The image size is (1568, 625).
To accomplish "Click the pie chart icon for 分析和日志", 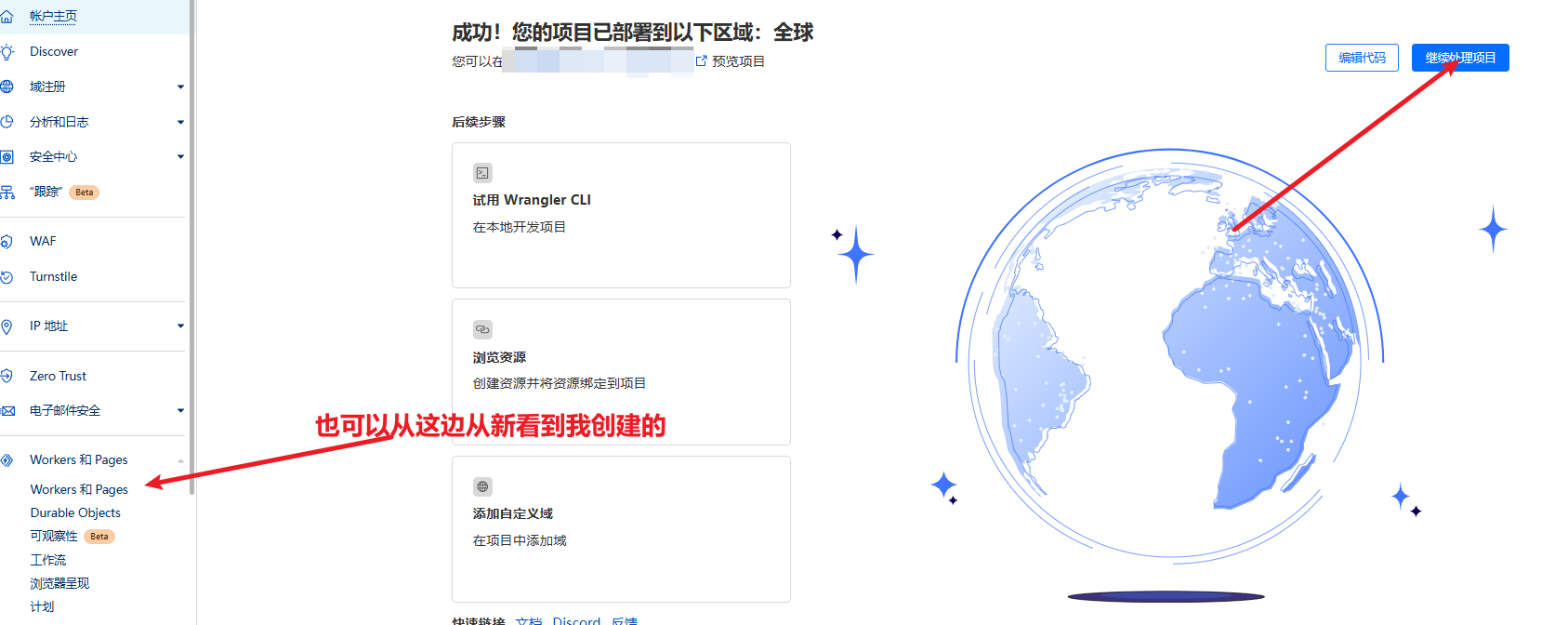I will pyautogui.click(x=7, y=122).
